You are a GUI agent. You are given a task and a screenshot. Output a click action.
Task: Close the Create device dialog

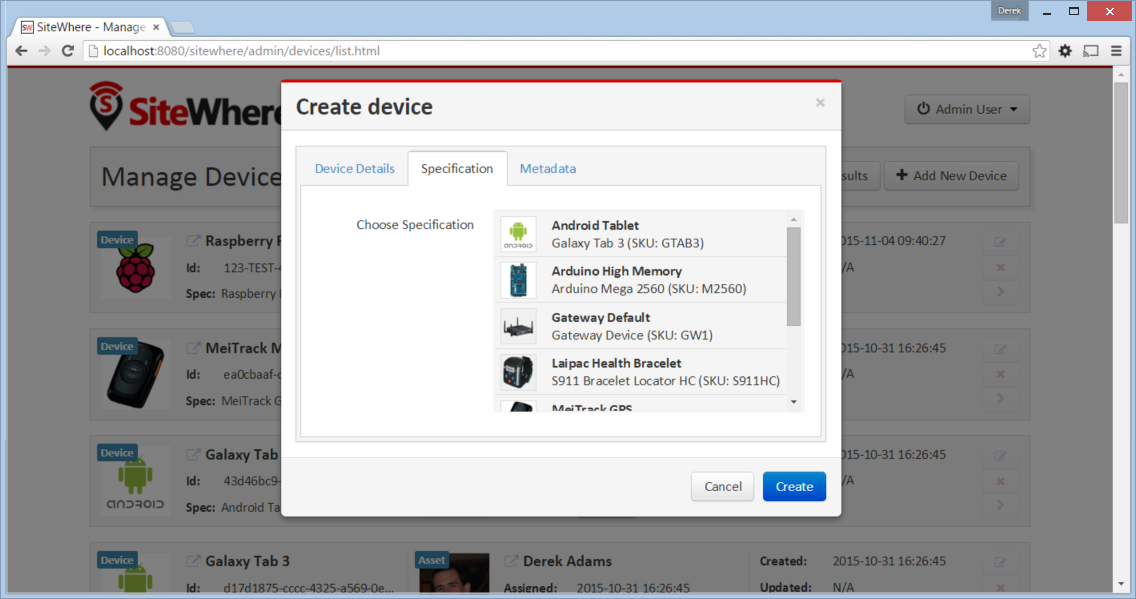(x=820, y=103)
